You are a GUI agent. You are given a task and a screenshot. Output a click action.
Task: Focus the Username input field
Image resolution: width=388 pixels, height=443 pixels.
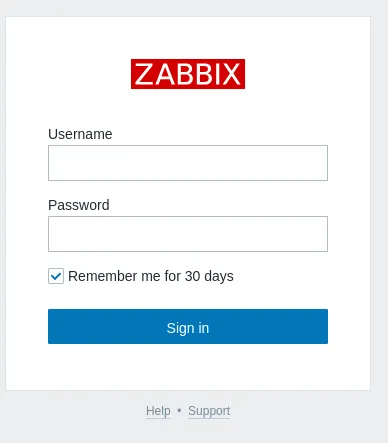[188, 163]
